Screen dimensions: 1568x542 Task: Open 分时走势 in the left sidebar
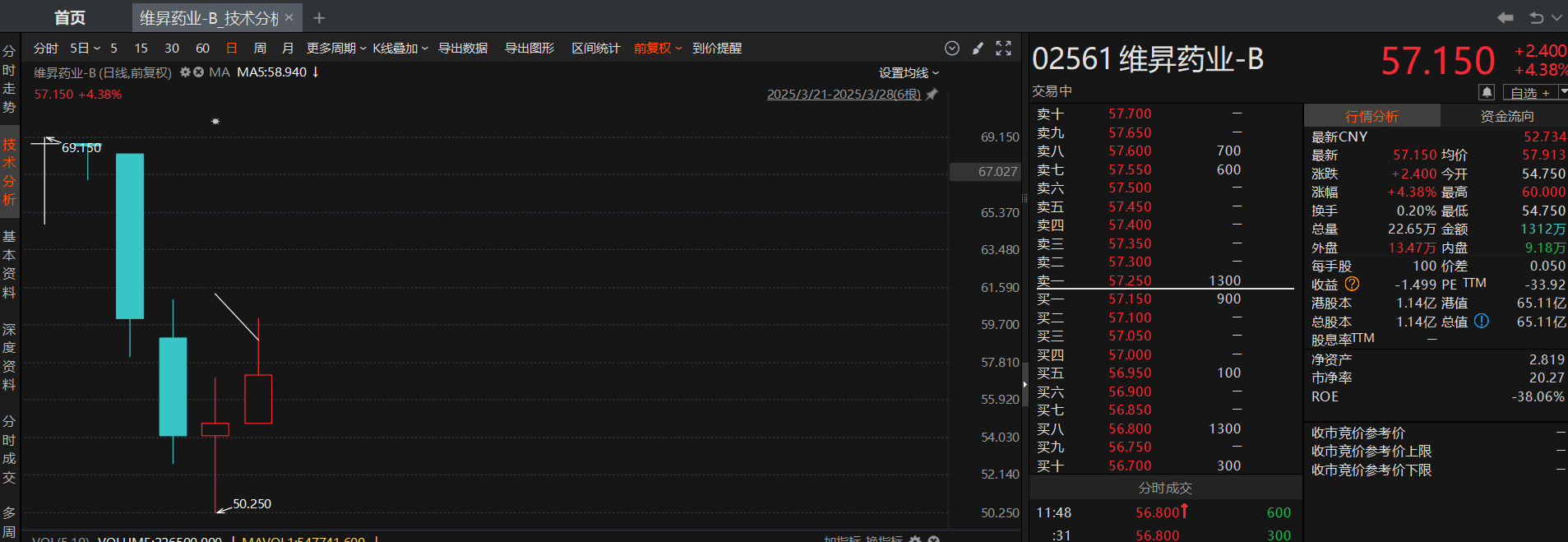(x=9, y=79)
